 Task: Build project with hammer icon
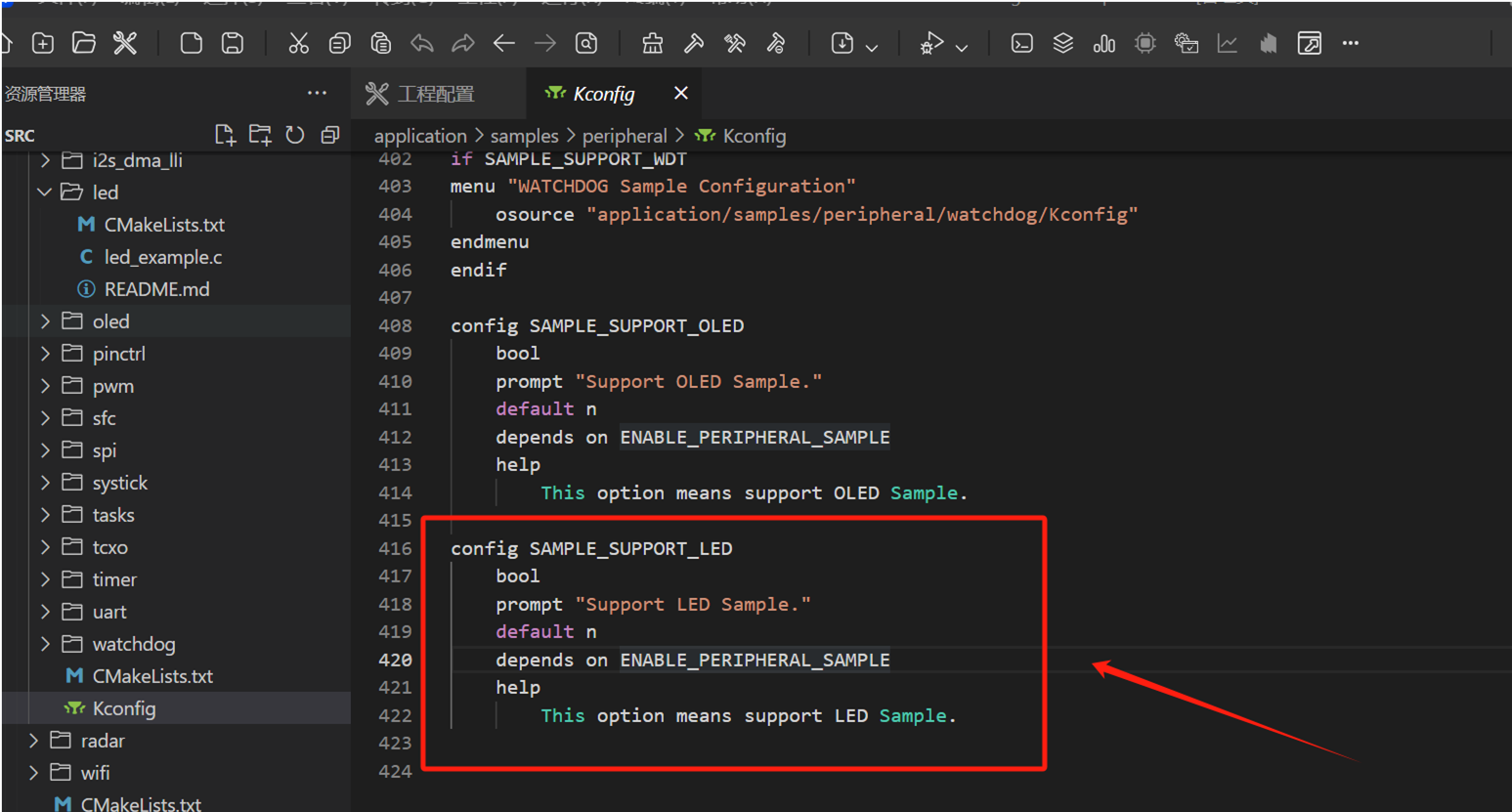[x=694, y=43]
